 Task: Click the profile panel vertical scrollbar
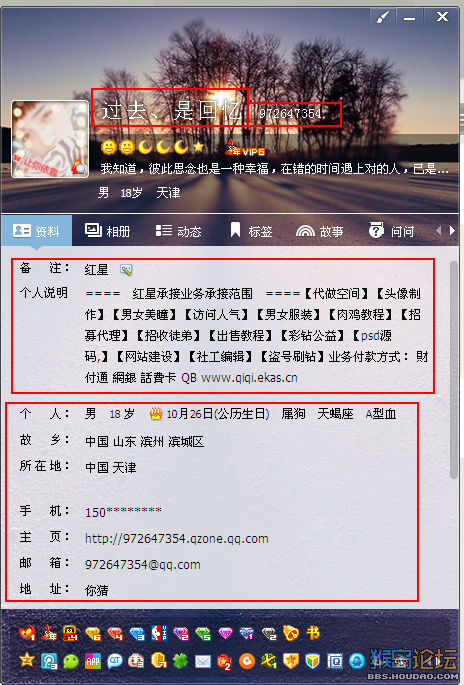coord(454,370)
